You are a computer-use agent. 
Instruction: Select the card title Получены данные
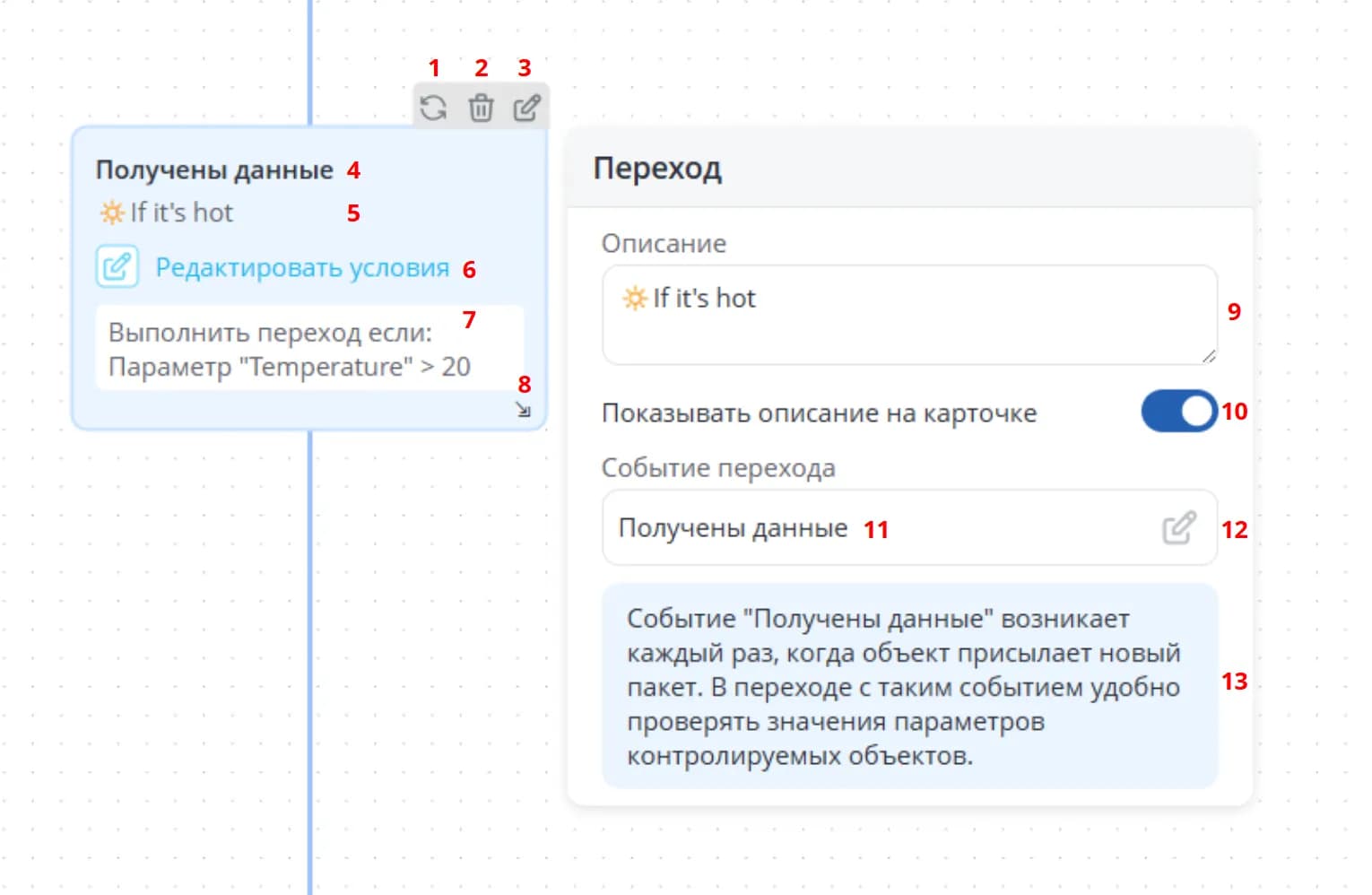pos(214,169)
